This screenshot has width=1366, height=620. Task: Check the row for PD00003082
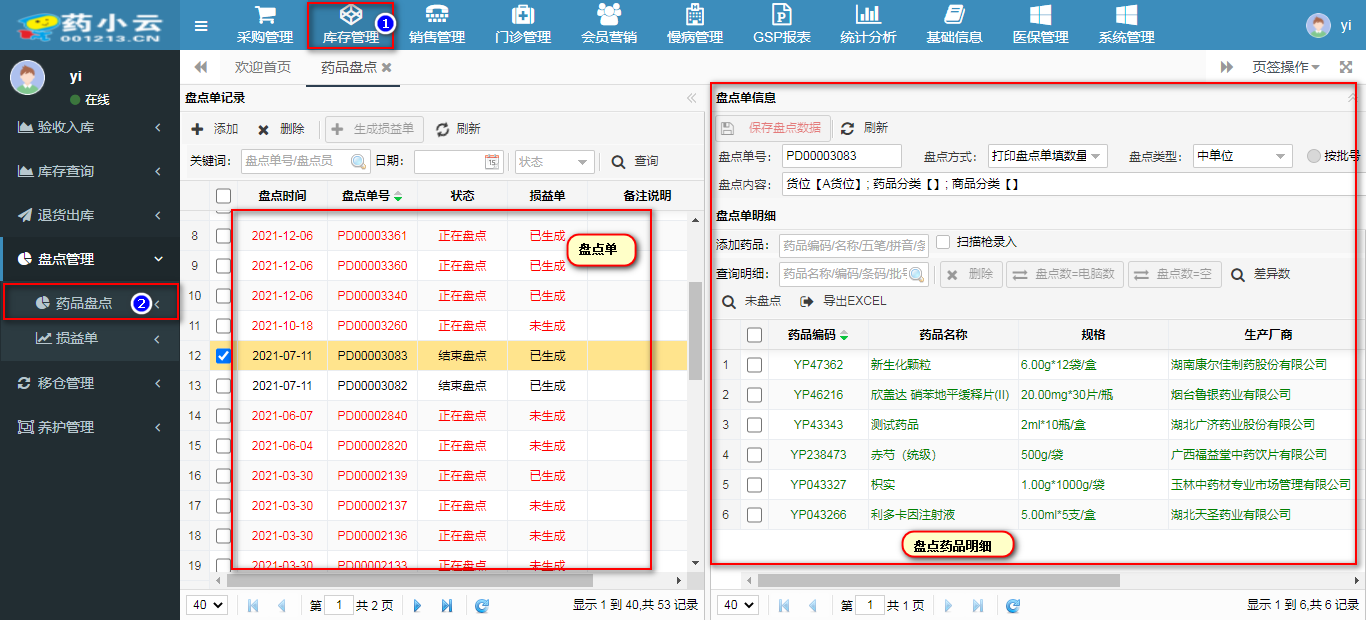click(x=224, y=386)
